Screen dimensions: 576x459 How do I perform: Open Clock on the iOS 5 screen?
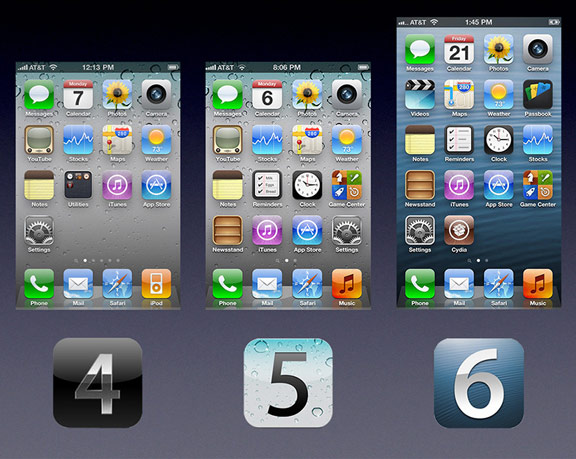coord(307,185)
